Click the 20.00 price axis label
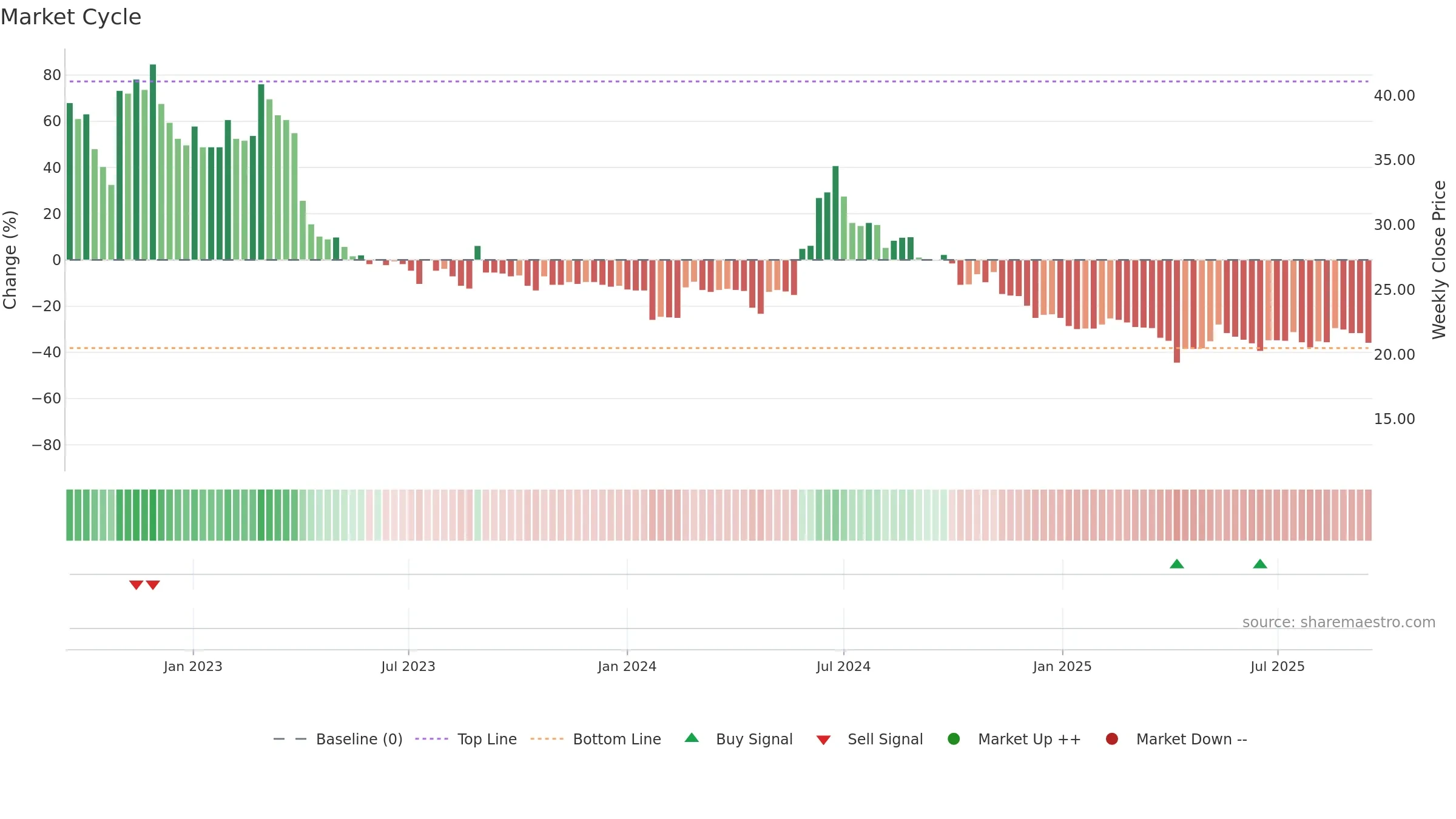1456x819 pixels. point(1394,355)
